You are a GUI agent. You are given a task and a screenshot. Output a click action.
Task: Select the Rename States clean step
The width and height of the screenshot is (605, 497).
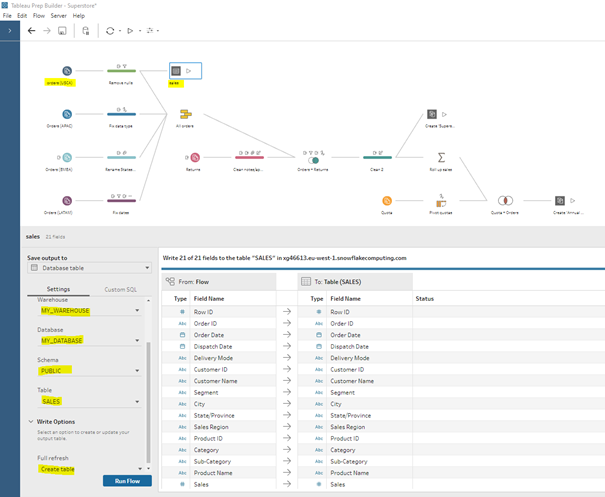coord(121,157)
